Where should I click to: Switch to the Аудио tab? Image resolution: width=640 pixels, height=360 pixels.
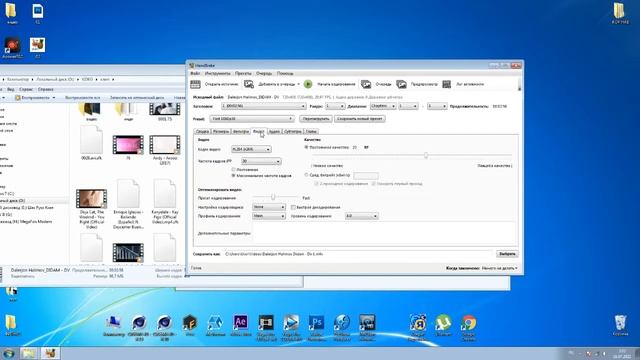(274, 131)
